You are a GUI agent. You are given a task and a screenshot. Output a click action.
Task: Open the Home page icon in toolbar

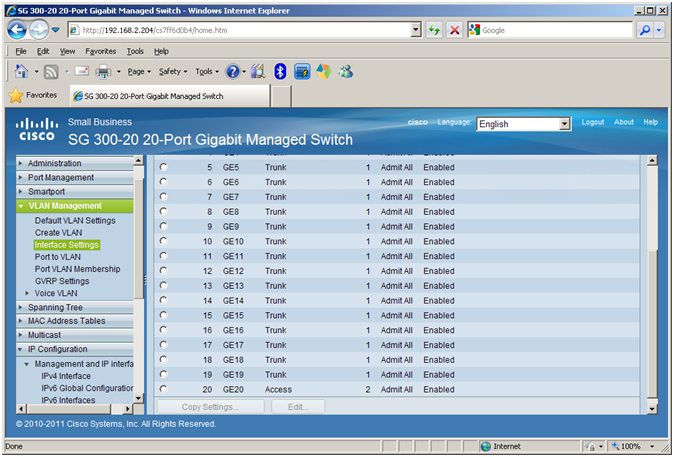click(x=21, y=71)
